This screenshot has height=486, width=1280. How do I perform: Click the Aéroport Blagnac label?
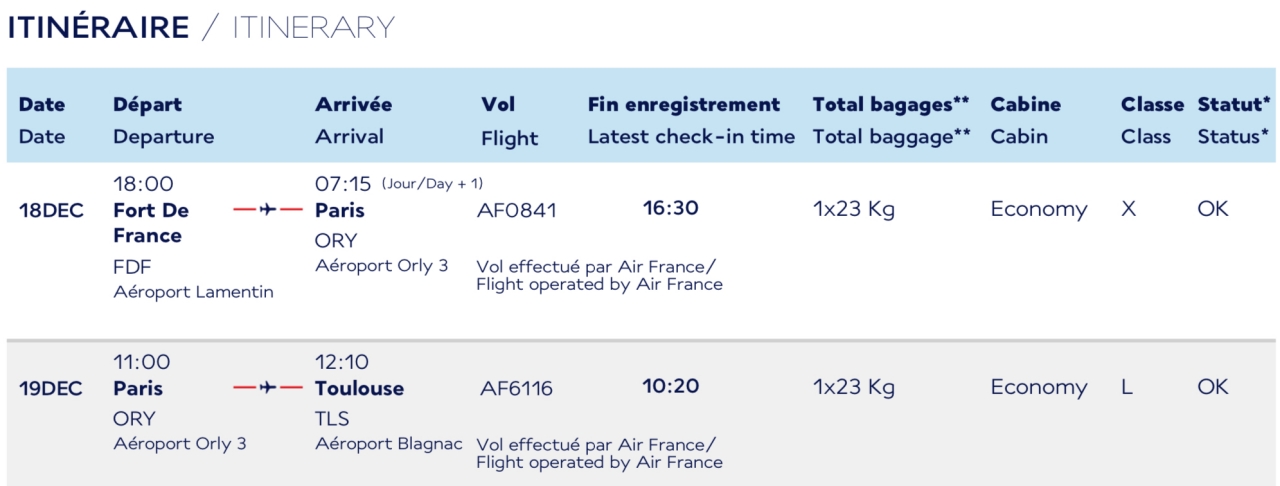tap(389, 443)
